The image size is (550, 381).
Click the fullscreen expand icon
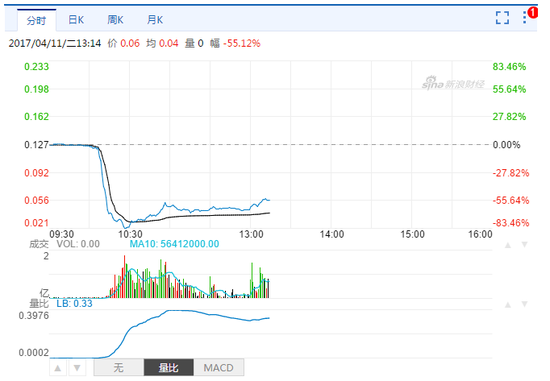click(x=502, y=18)
